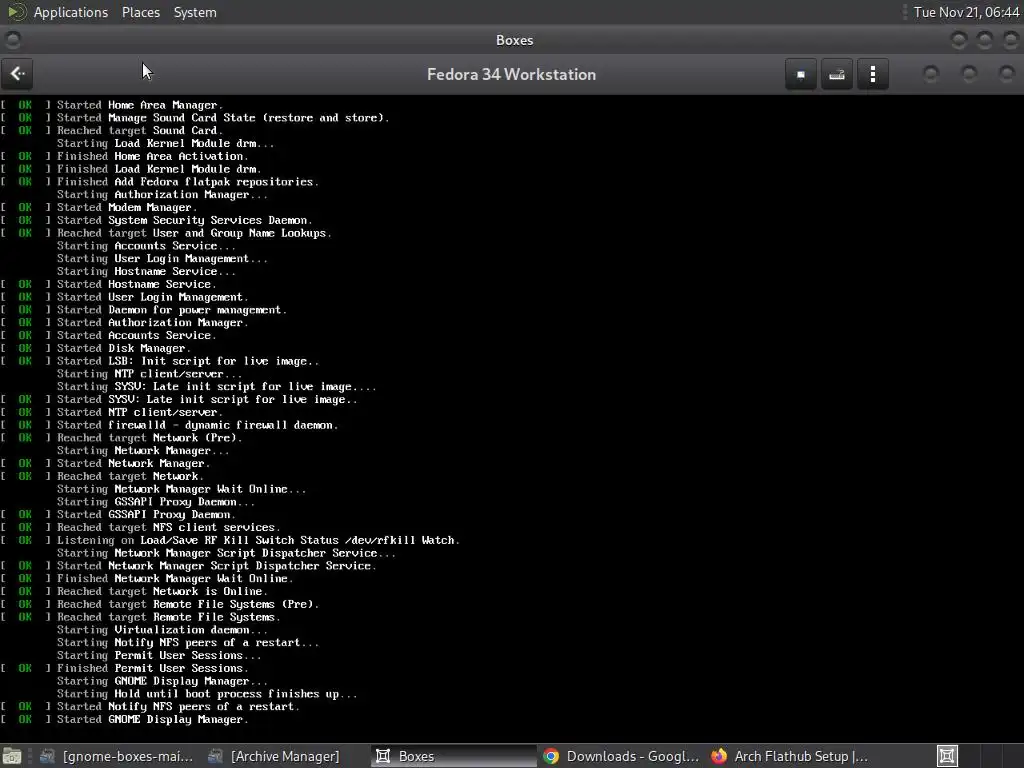Viewport: 1024px width, 768px height.
Task: Click the clock showing Tue Nov 21, 06:44
Action: coord(966,12)
